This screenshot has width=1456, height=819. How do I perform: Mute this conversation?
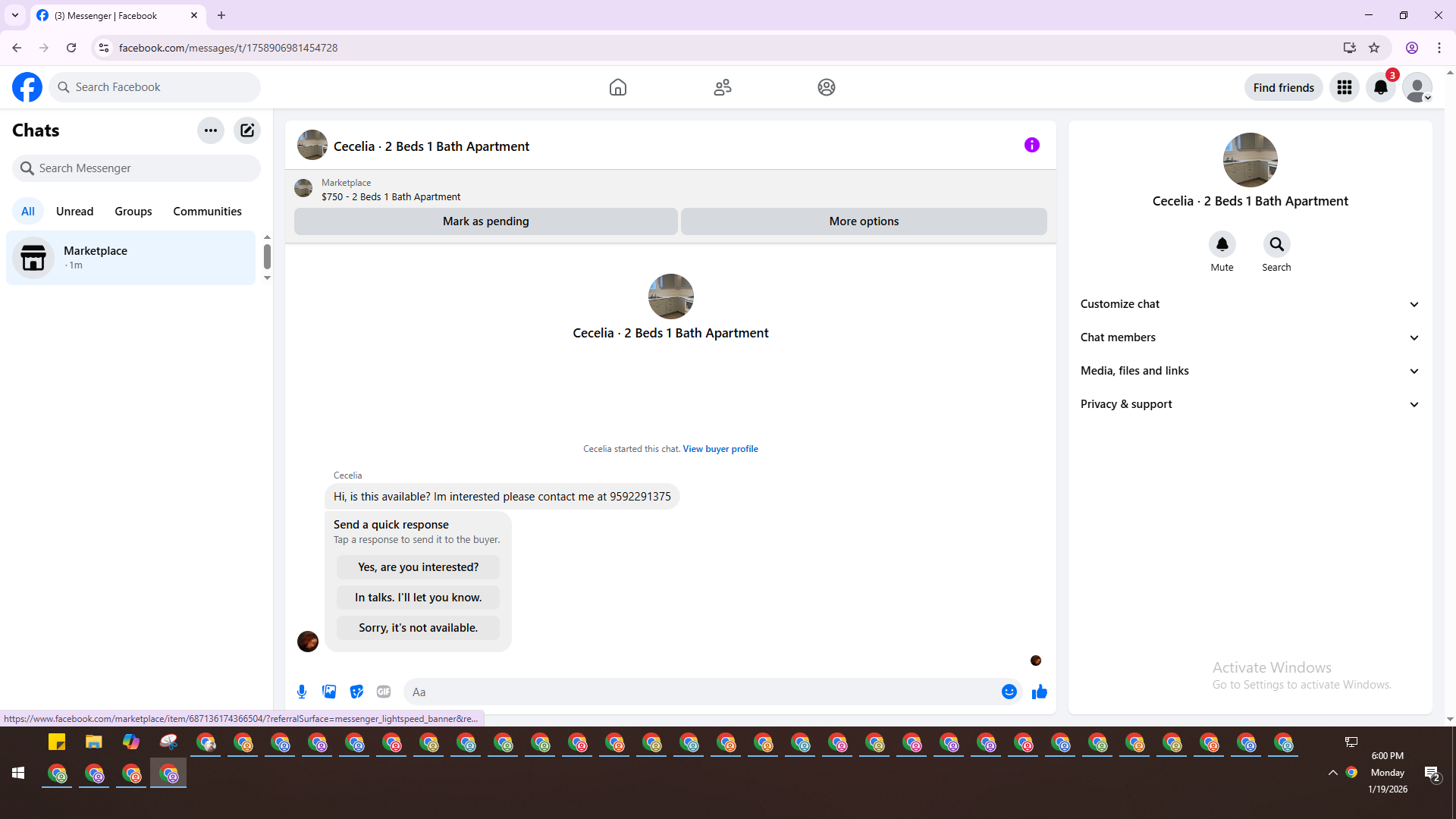(x=1222, y=245)
